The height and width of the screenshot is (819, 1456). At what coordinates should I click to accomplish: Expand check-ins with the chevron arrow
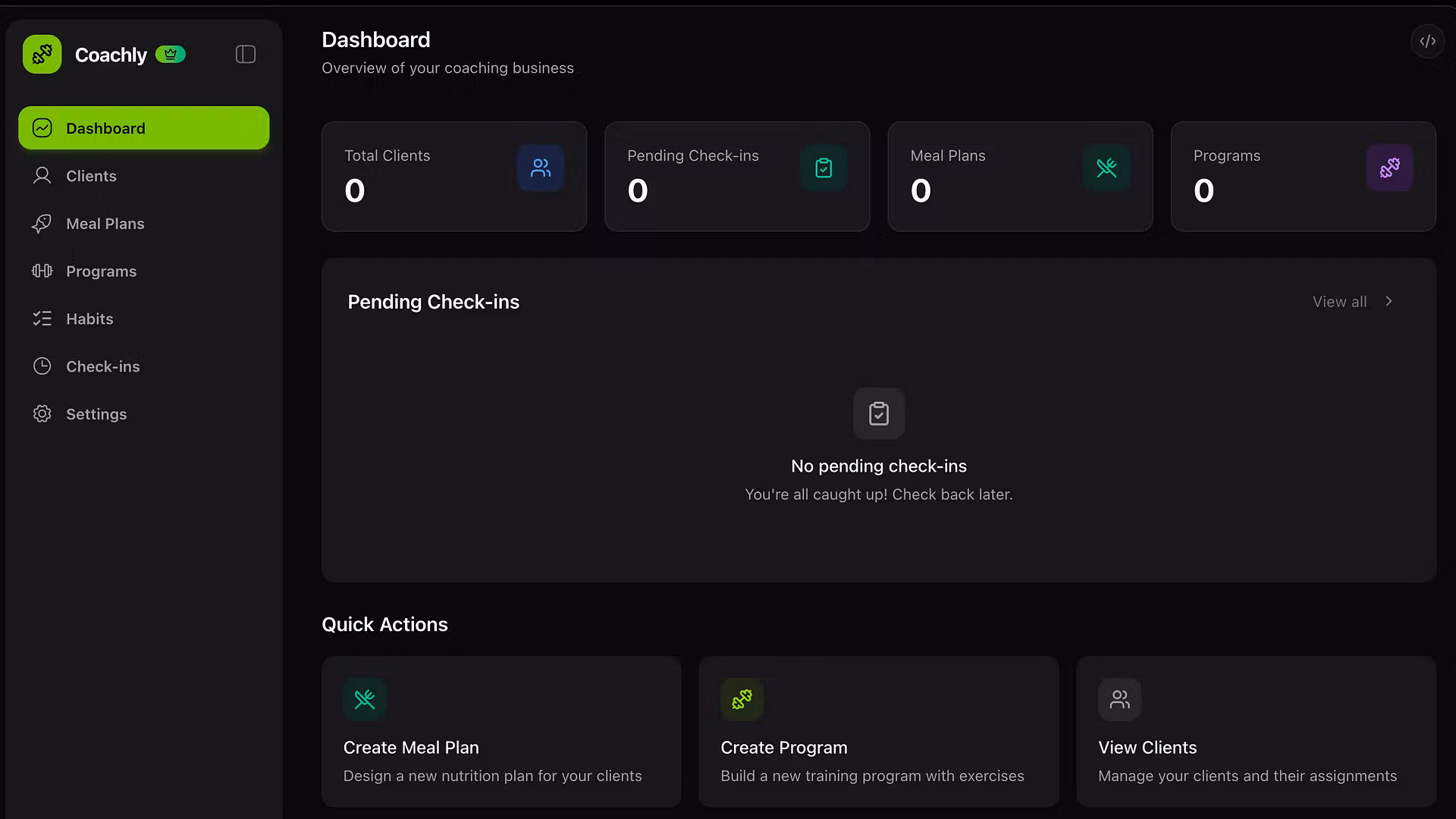click(1389, 301)
